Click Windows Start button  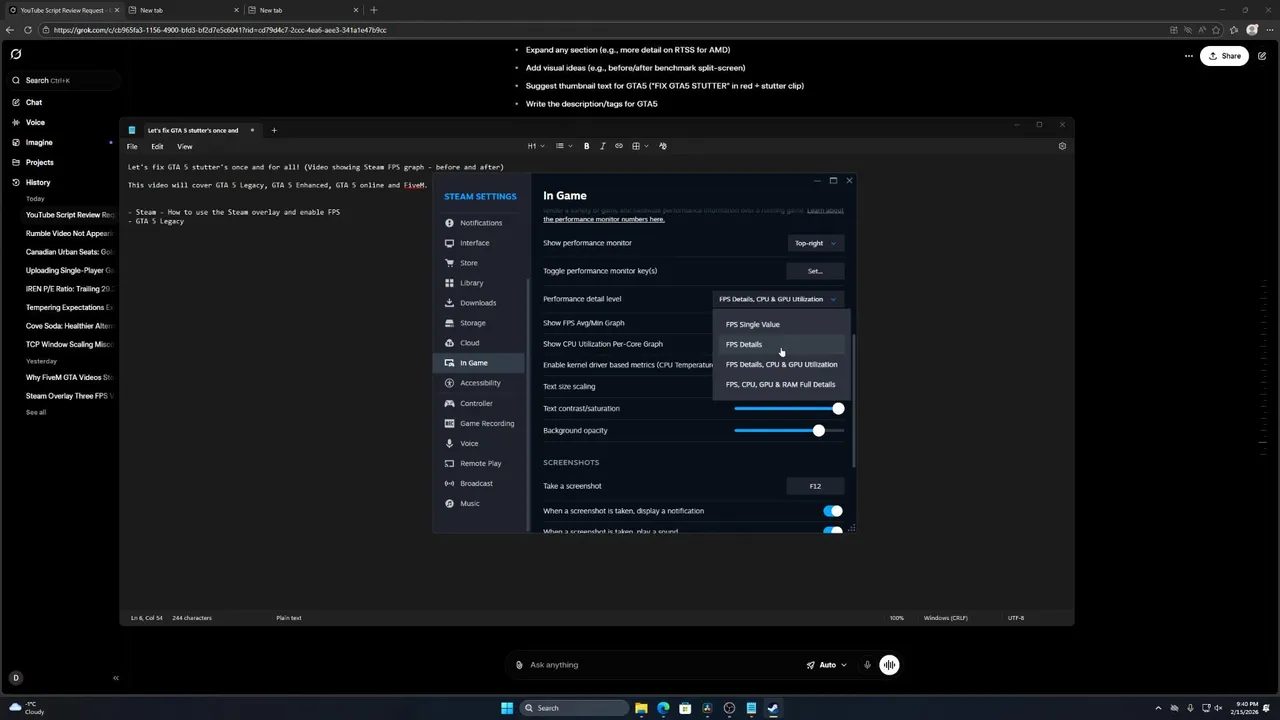[x=507, y=708]
